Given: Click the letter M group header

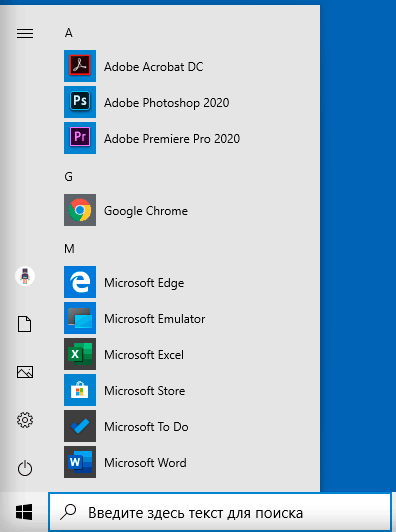Looking at the screenshot, I should pyautogui.click(x=69, y=249).
